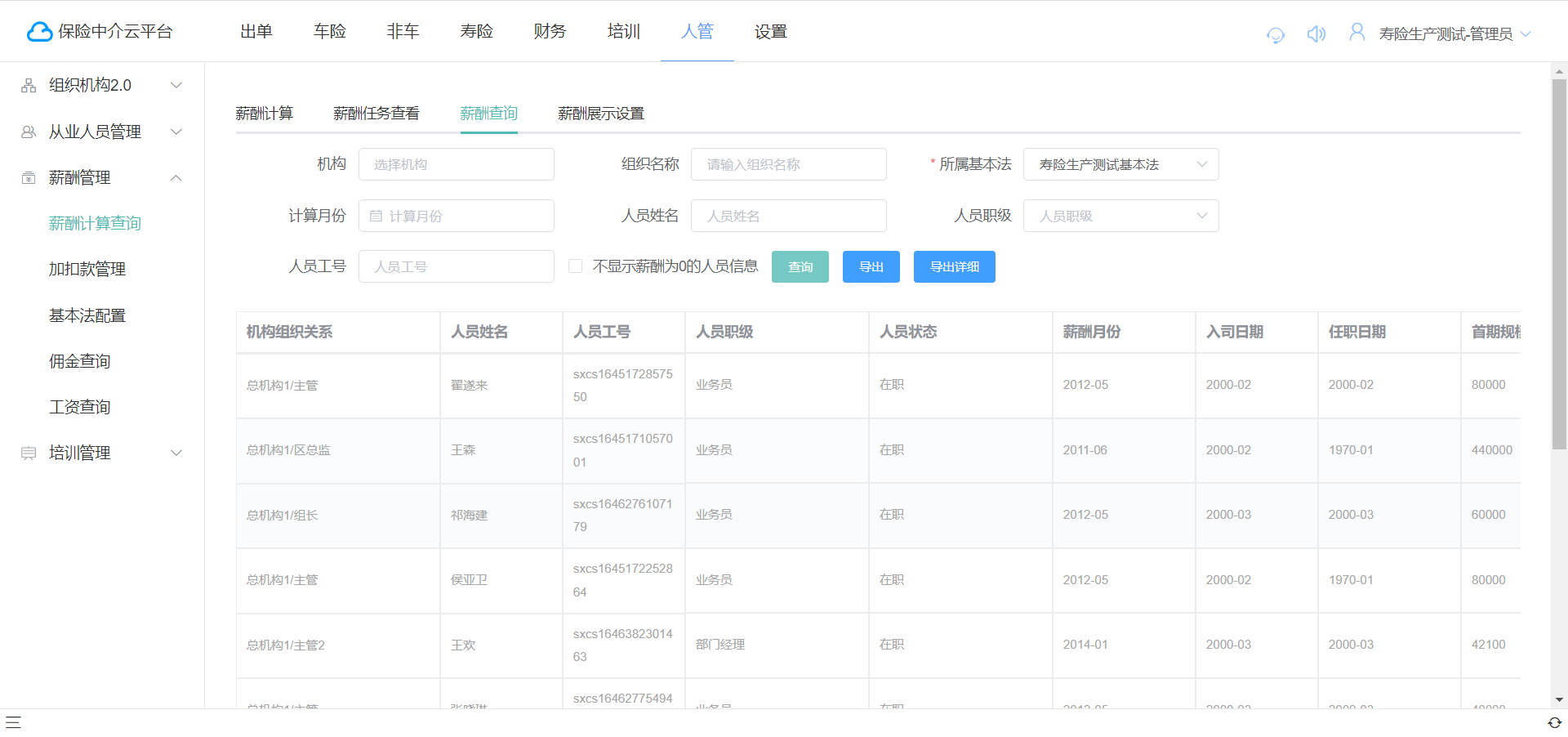Open 基本法配置 in sidebar
This screenshot has width=1568, height=737.
coord(87,315)
